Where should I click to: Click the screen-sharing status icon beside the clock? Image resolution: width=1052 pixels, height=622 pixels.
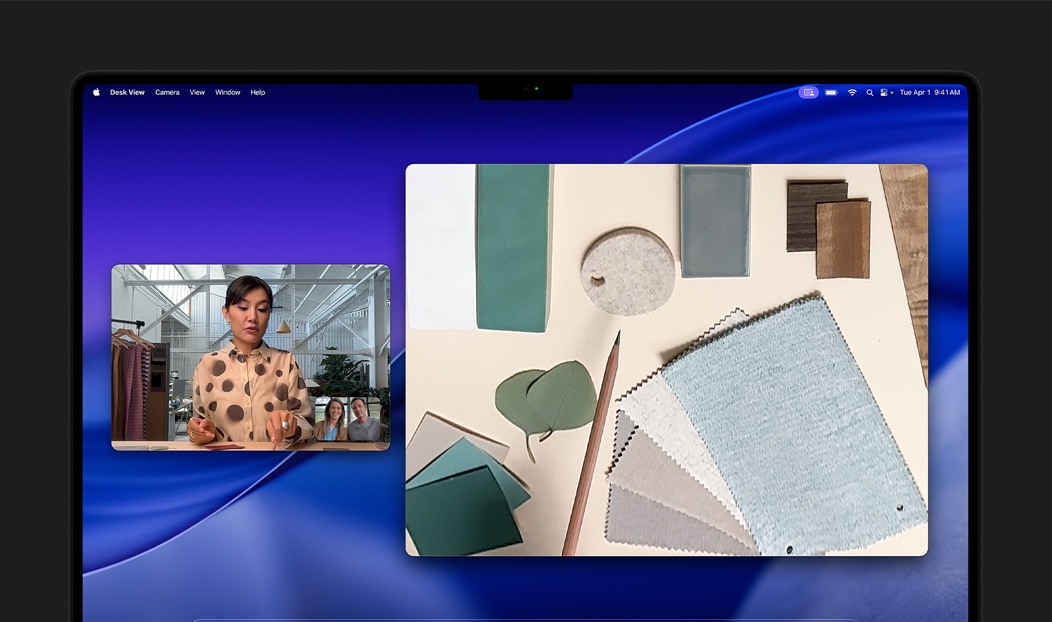[x=884, y=92]
